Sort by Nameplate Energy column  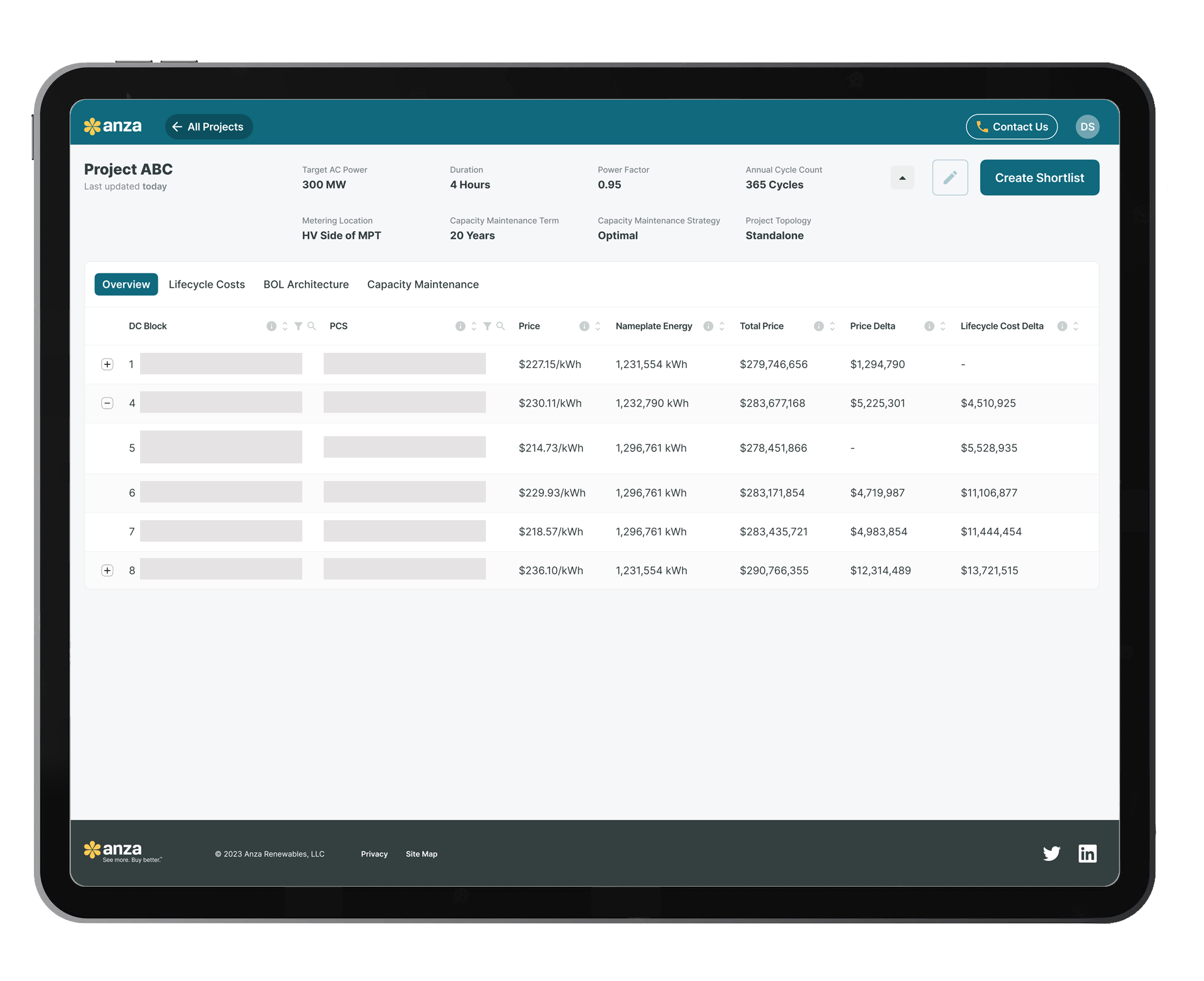722,326
